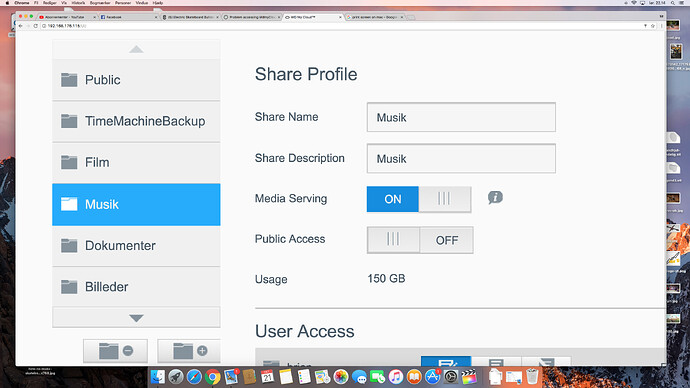Select the TimeMachineBackup share
Screen dimensions: 690x388
point(136,121)
